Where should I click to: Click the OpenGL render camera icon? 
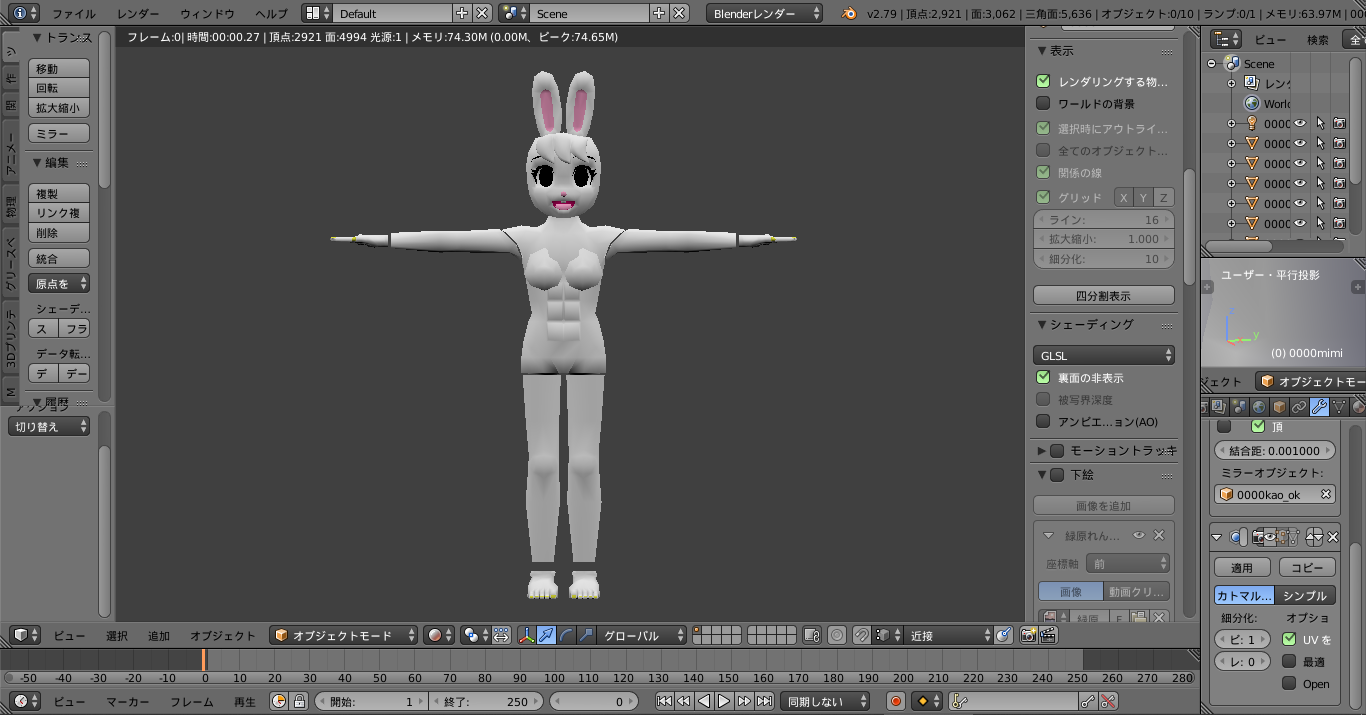point(1027,635)
